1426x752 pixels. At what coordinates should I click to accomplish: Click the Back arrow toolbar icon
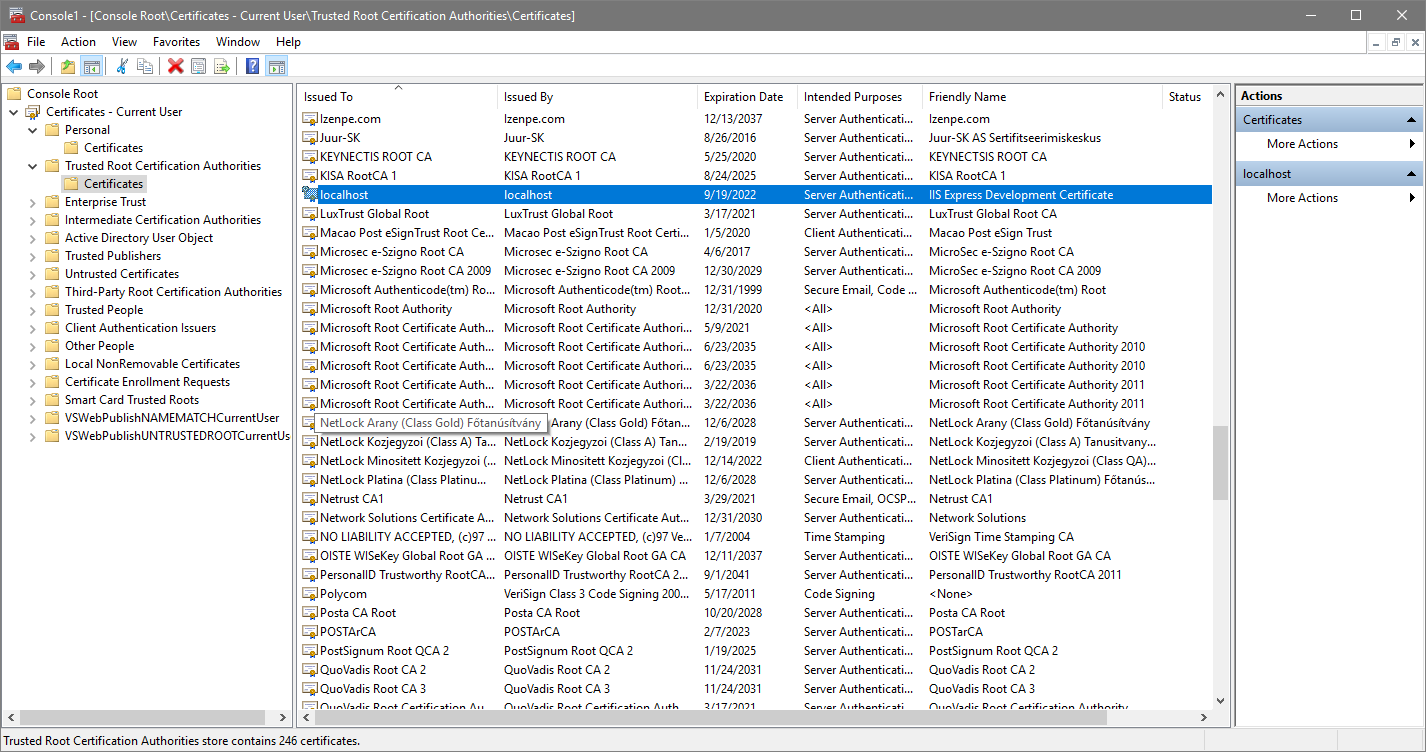click(14, 66)
